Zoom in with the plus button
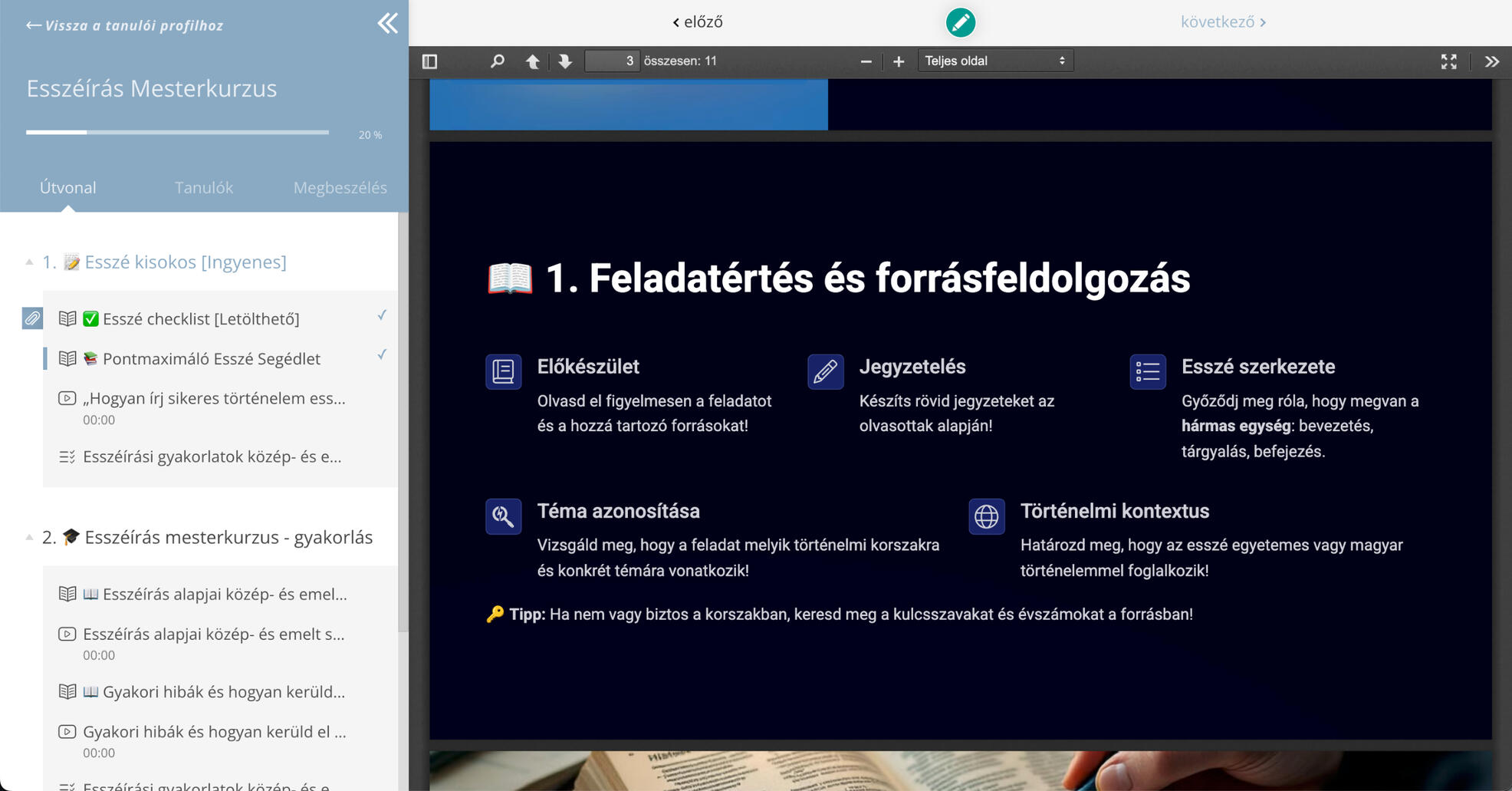Screen dimensions: 1512x791 899,61
